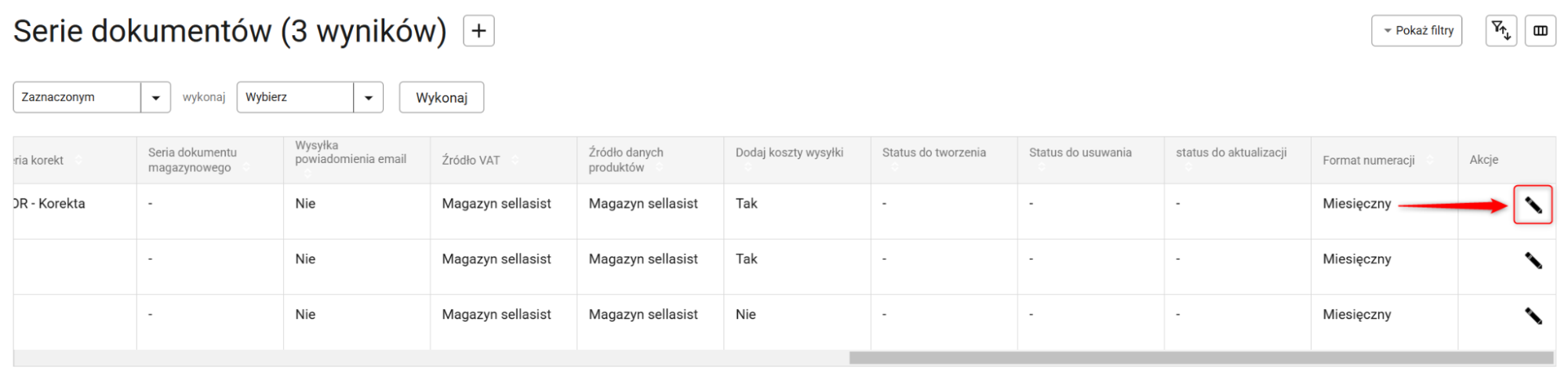1568x378 pixels.
Task: Edit the third row with pencil icon
Action: [1533, 315]
